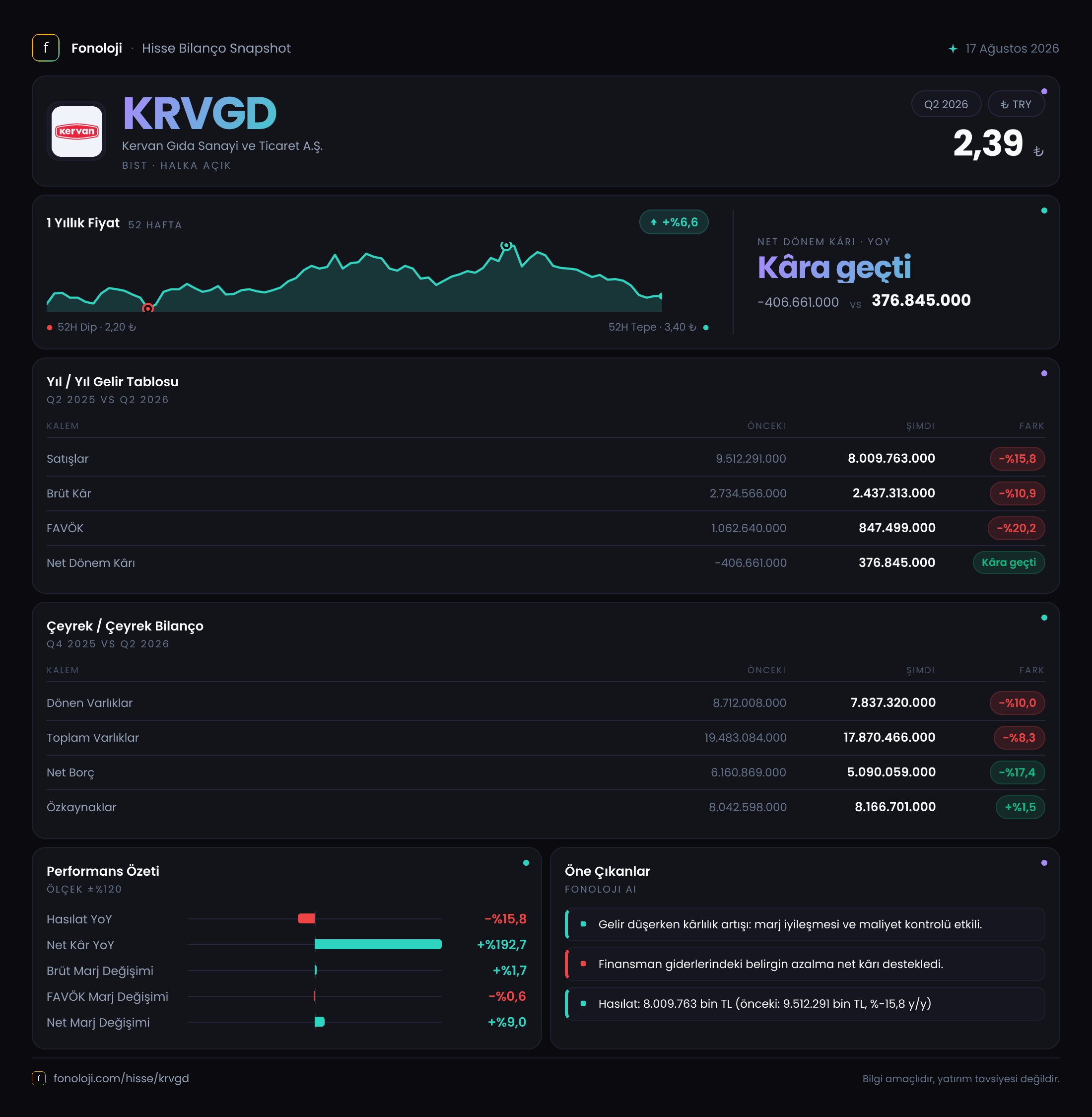The image size is (1092, 1117).
Task: Click the -%15,8 badge in Satışlar row
Action: pos(1017,458)
